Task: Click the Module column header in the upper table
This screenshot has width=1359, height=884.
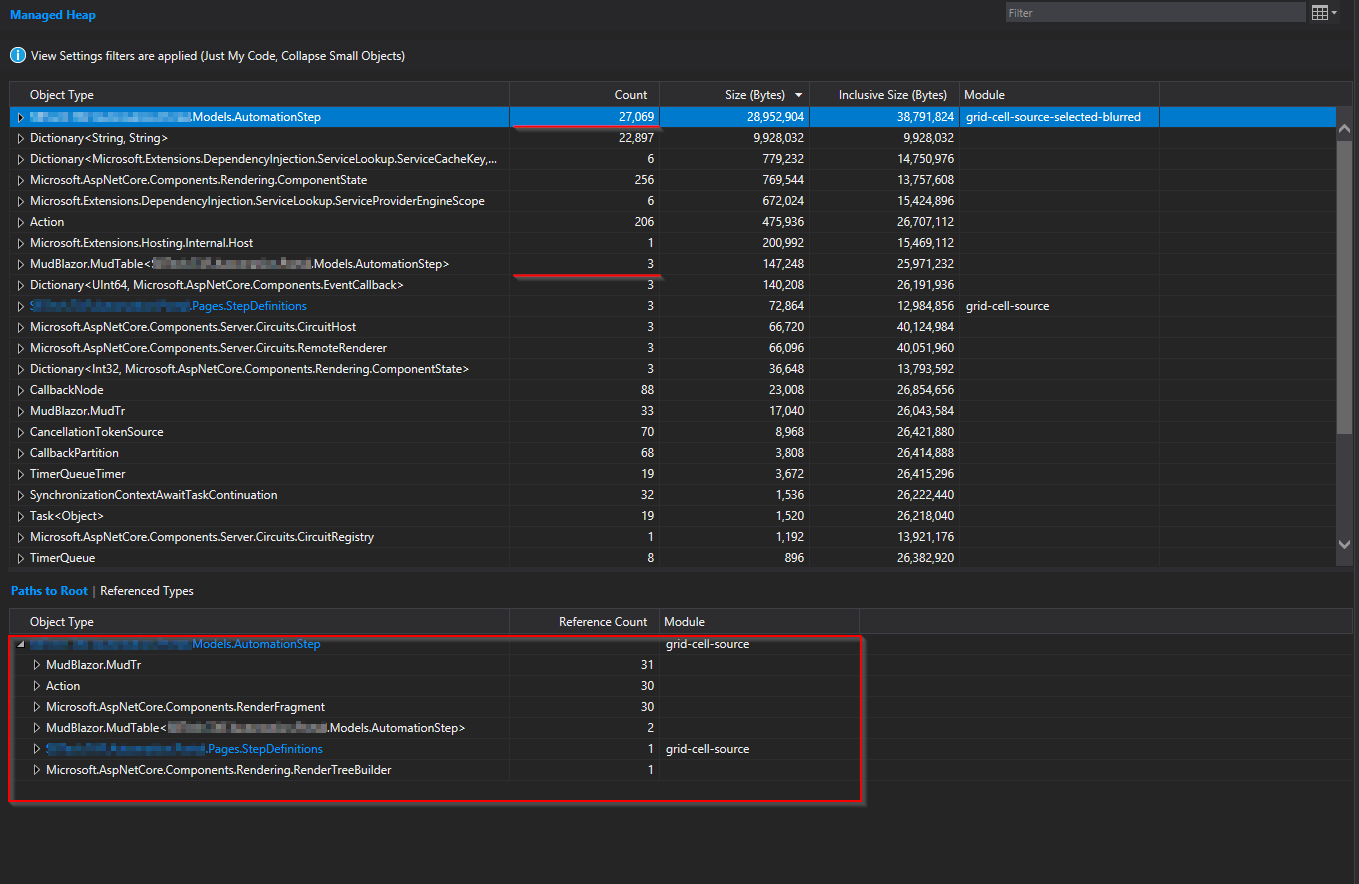Action: 1059,95
